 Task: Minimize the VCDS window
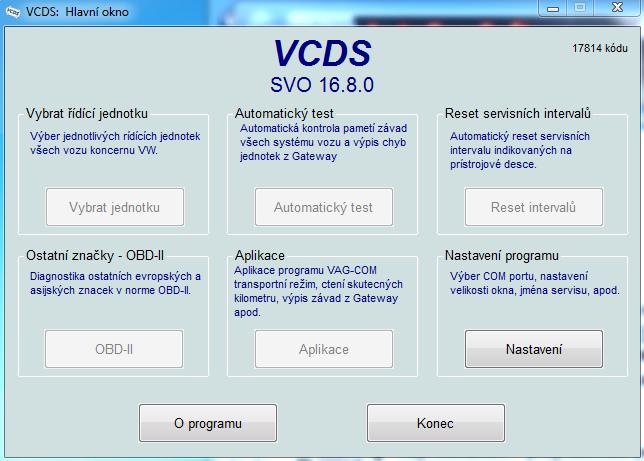point(553,8)
